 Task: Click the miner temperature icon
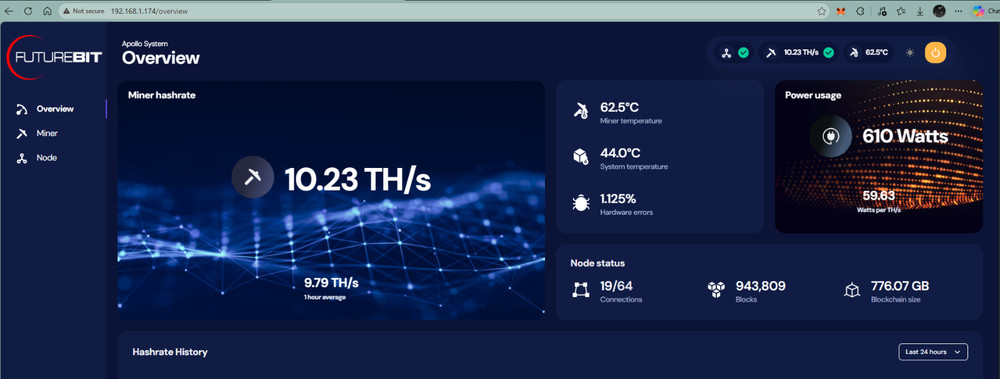pyautogui.click(x=580, y=111)
